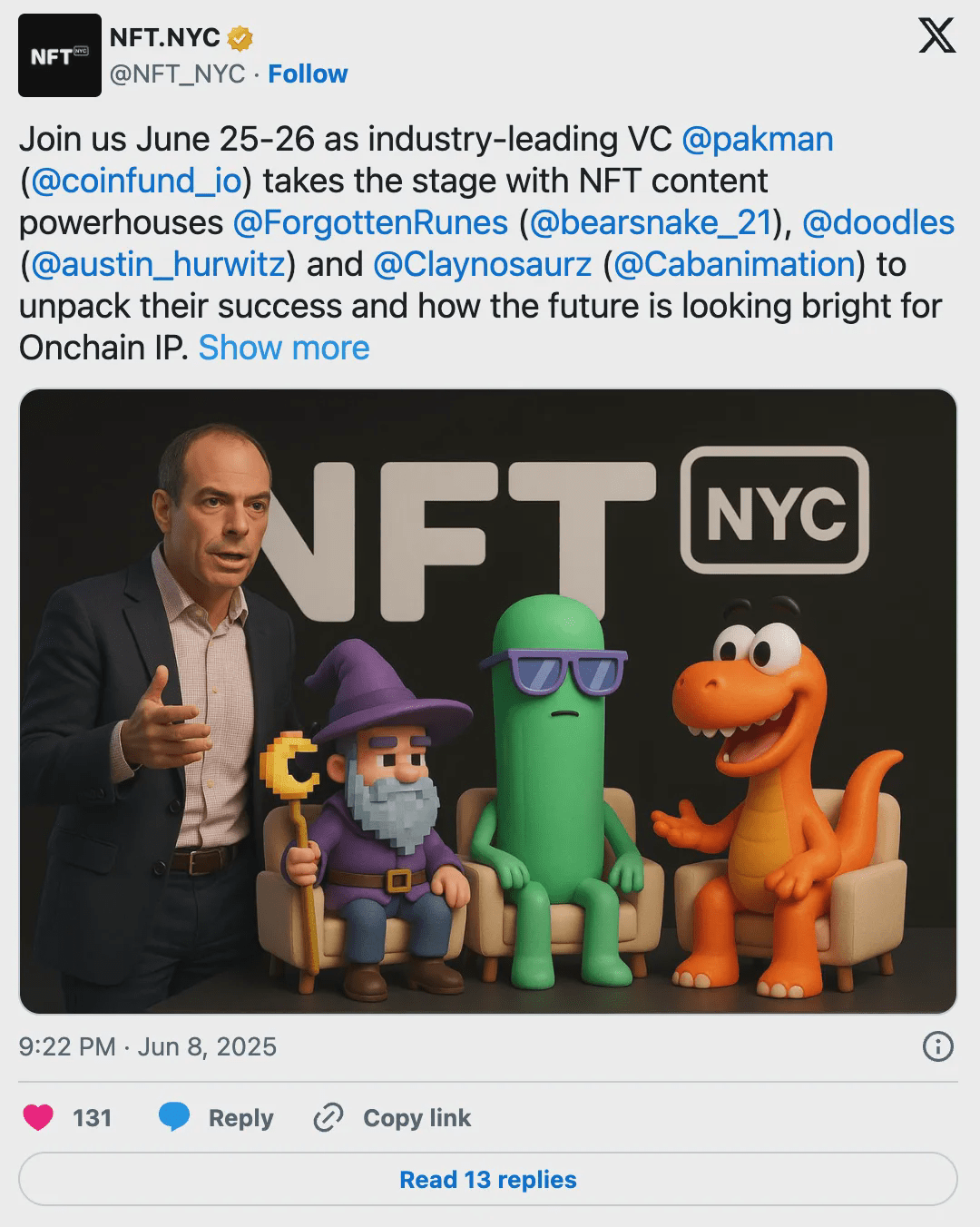Click the blue reply bubble icon
The width and height of the screenshot is (980, 1227).
tap(174, 1117)
